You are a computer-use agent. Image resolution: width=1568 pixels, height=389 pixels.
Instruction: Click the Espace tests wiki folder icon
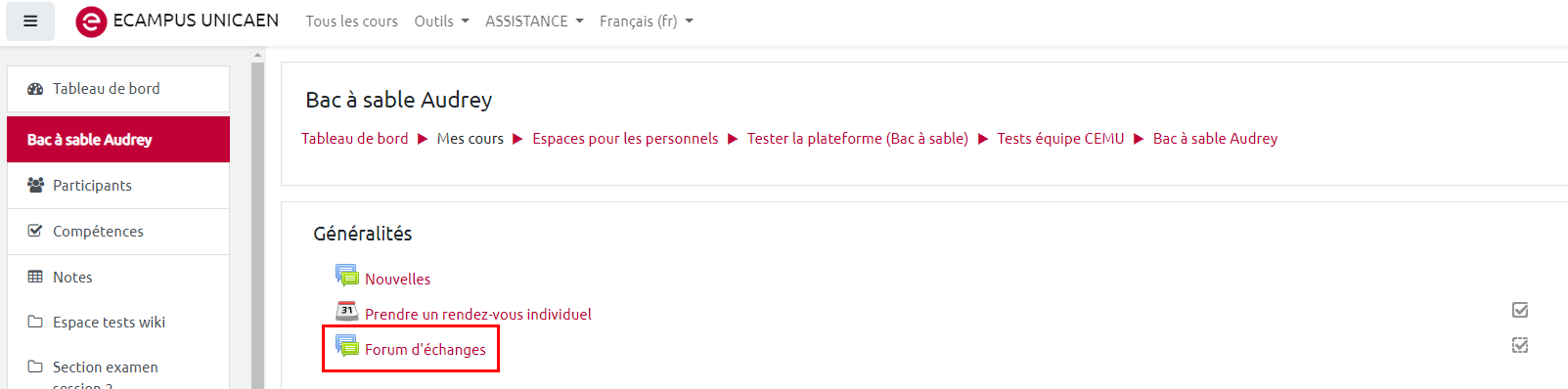[35, 322]
